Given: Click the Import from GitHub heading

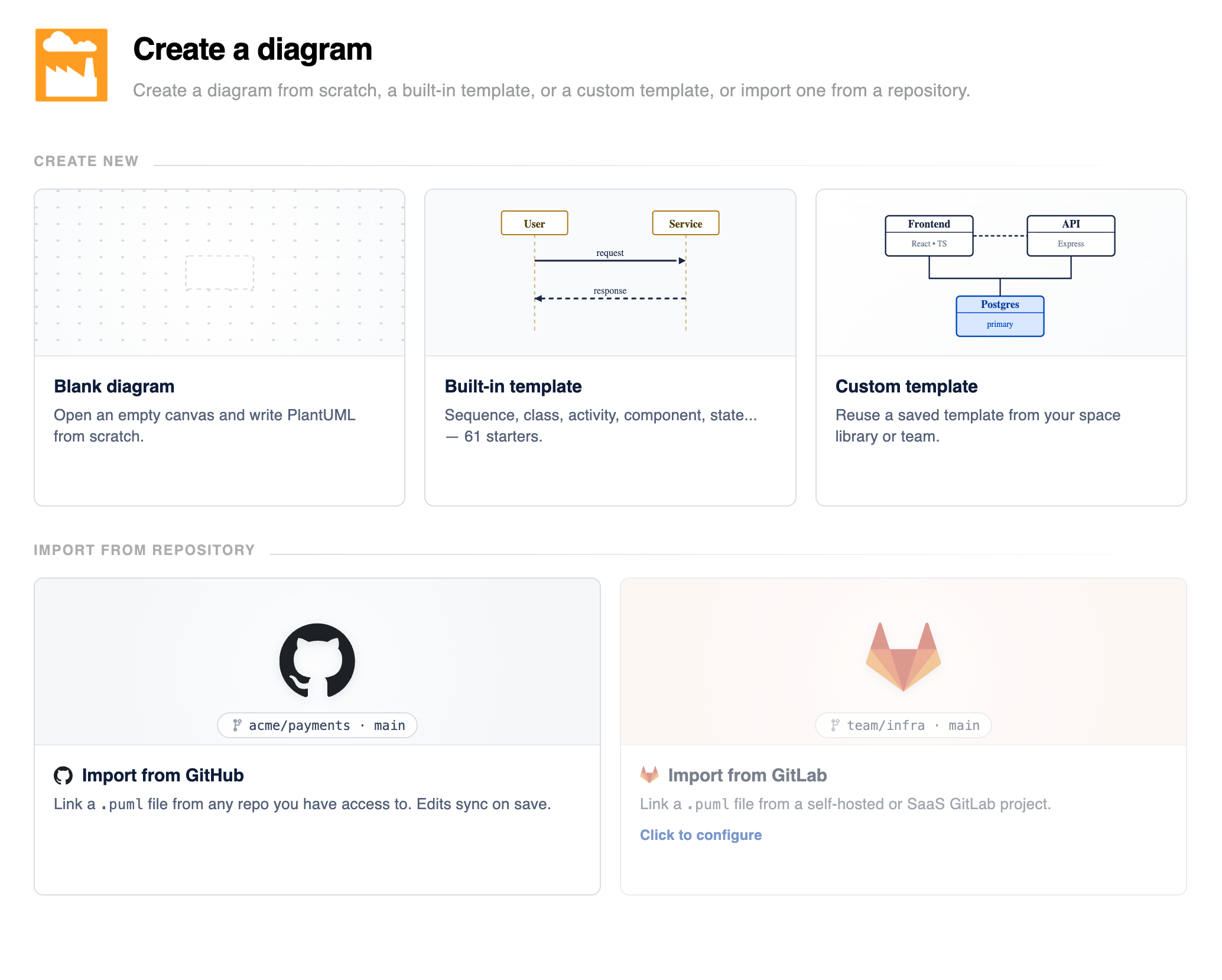Looking at the screenshot, I should point(162,775).
